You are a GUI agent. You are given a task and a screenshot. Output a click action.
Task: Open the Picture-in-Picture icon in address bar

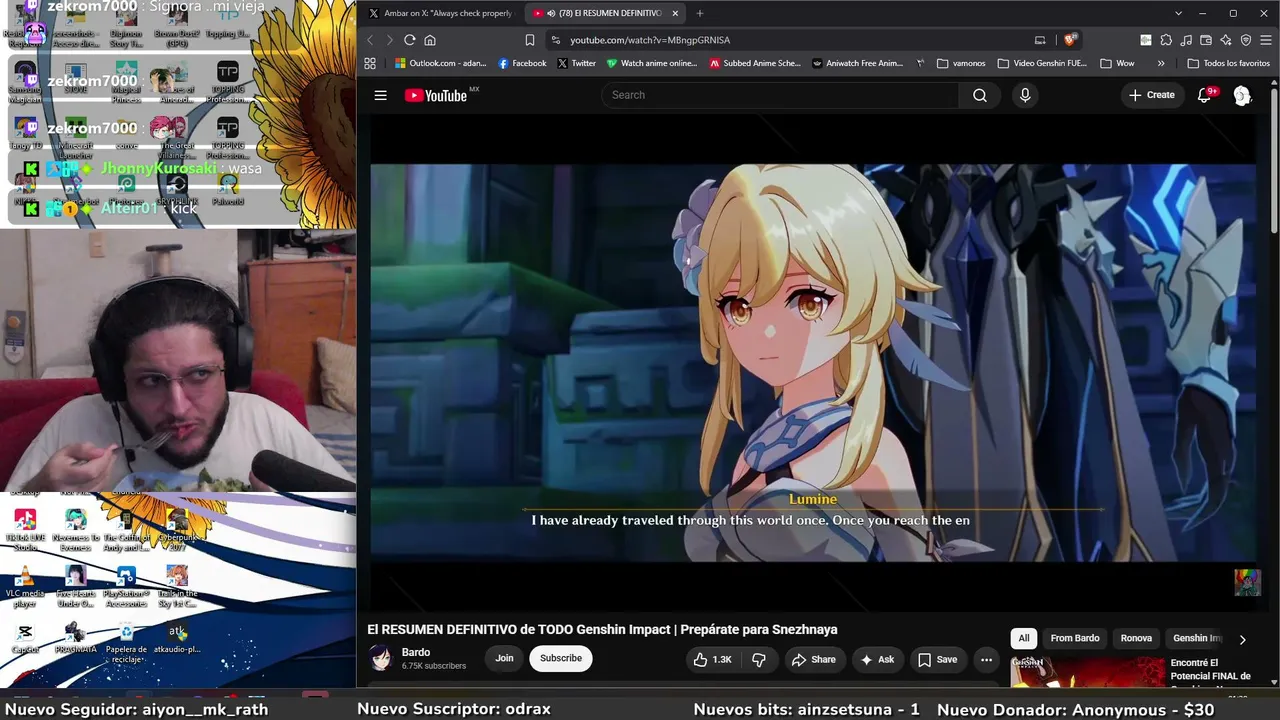click(x=1040, y=40)
